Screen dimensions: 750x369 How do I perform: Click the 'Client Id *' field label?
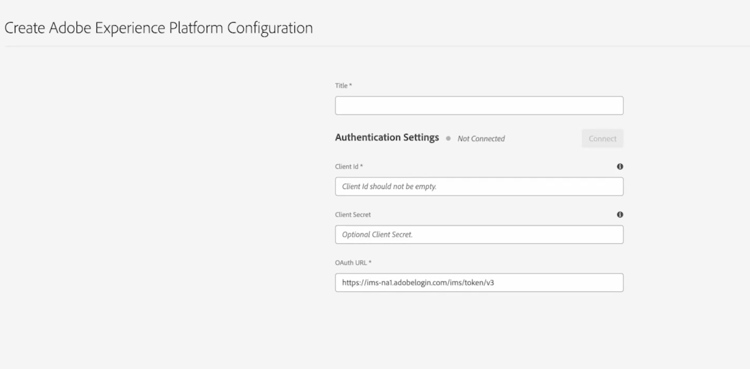(x=349, y=167)
